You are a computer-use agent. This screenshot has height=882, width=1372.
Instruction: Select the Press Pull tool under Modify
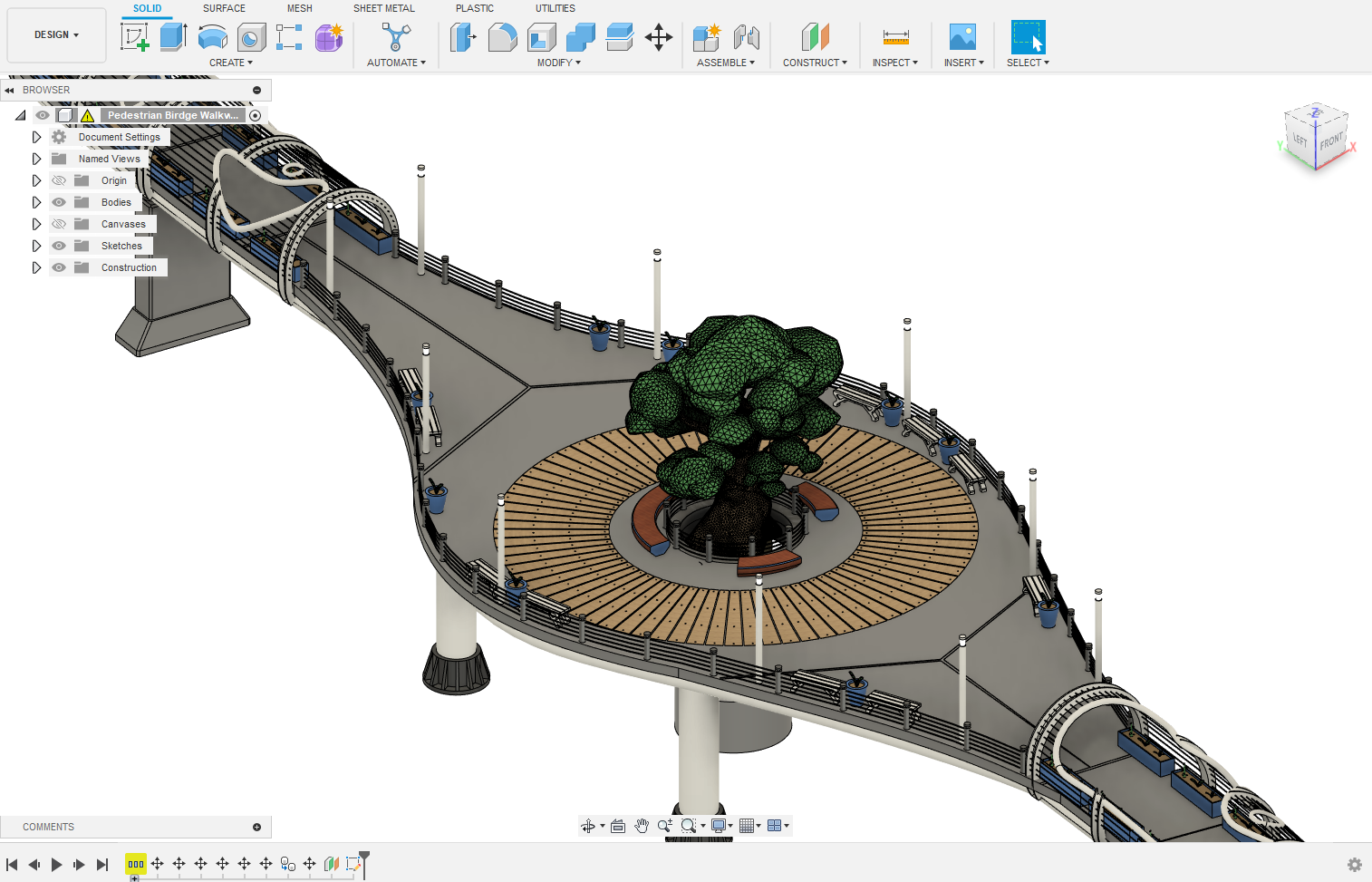(x=463, y=37)
